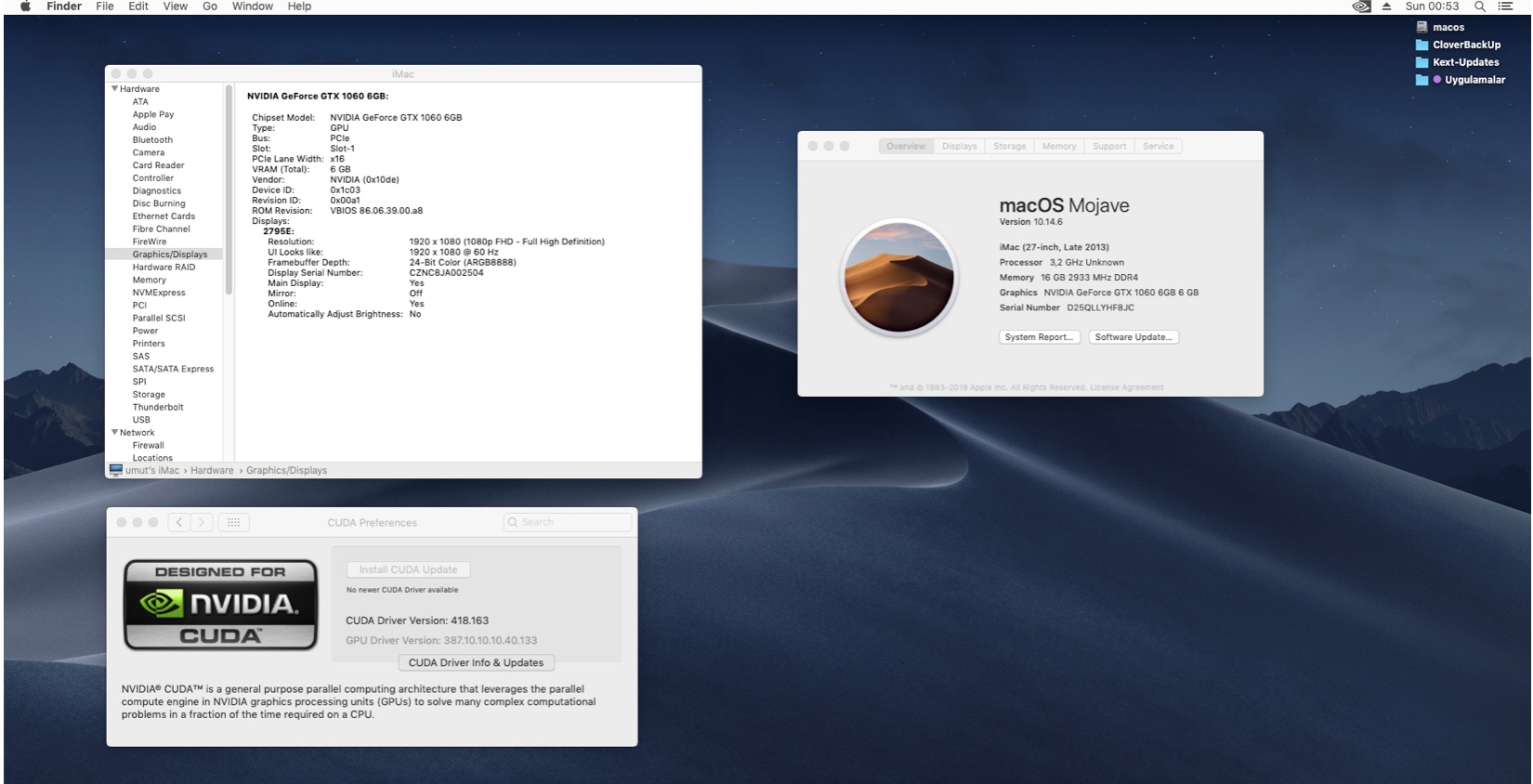
Task: Open Spotlight search magnifier icon
Action: click(x=1480, y=7)
